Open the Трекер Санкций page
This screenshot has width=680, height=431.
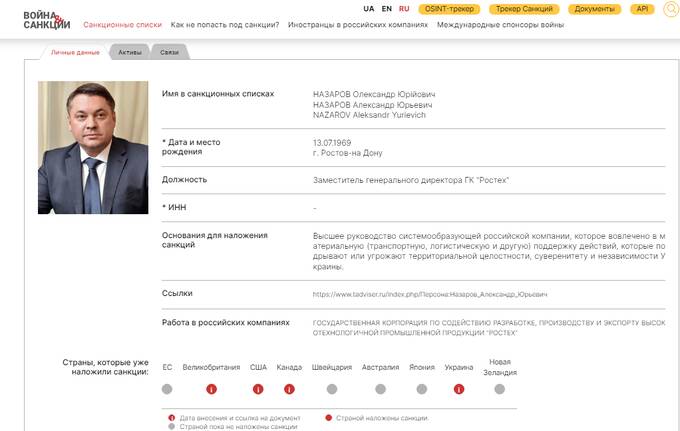[x=524, y=9]
